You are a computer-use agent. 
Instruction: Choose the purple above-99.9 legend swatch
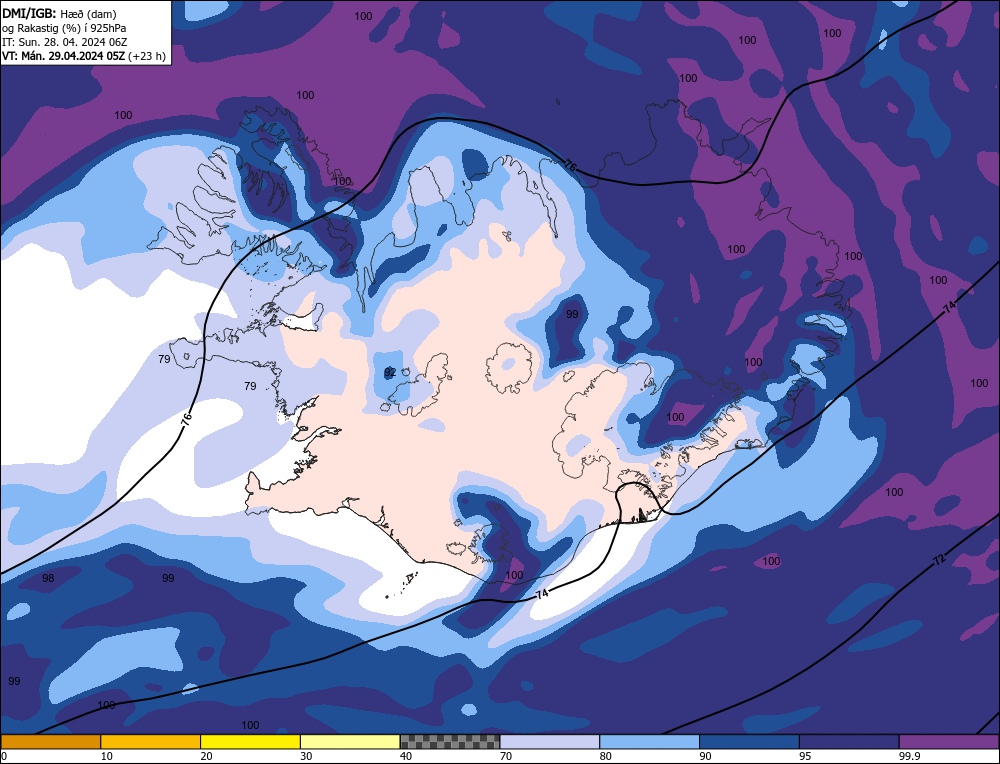click(949, 741)
